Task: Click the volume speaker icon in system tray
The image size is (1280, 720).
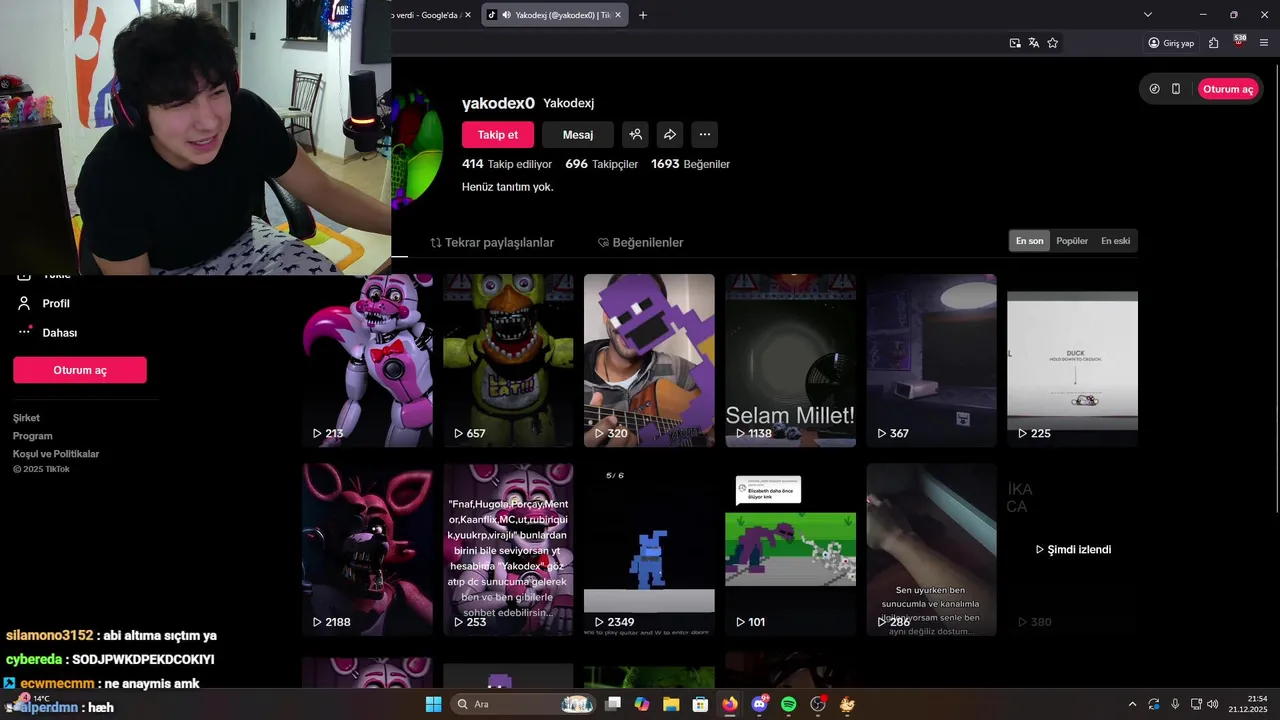Action: click(1212, 704)
